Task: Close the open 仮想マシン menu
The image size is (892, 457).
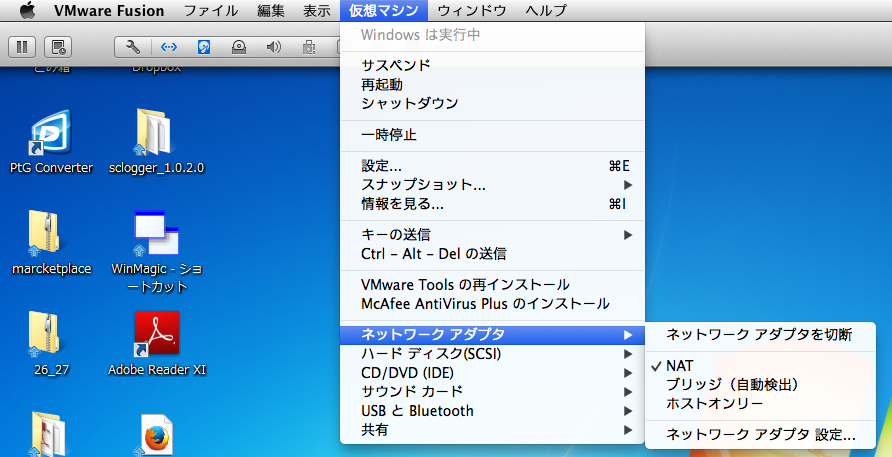Action: click(383, 10)
